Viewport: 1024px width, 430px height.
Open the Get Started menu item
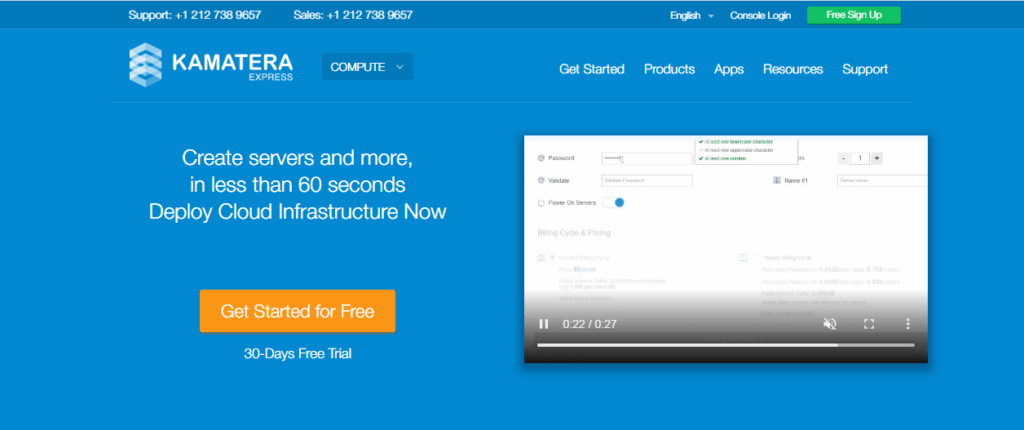click(x=591, y=69)
